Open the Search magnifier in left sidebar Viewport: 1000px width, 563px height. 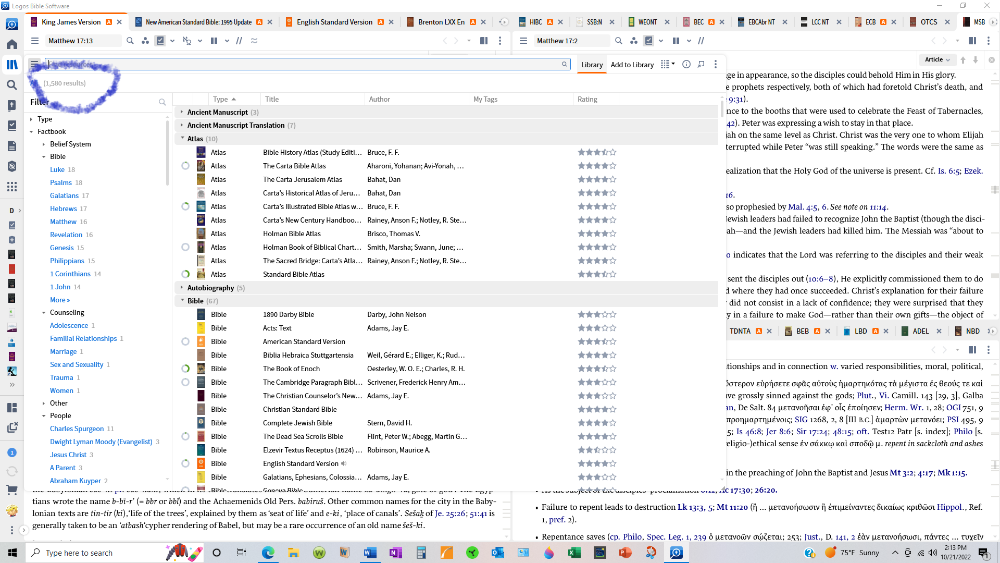tap(11, 85)
